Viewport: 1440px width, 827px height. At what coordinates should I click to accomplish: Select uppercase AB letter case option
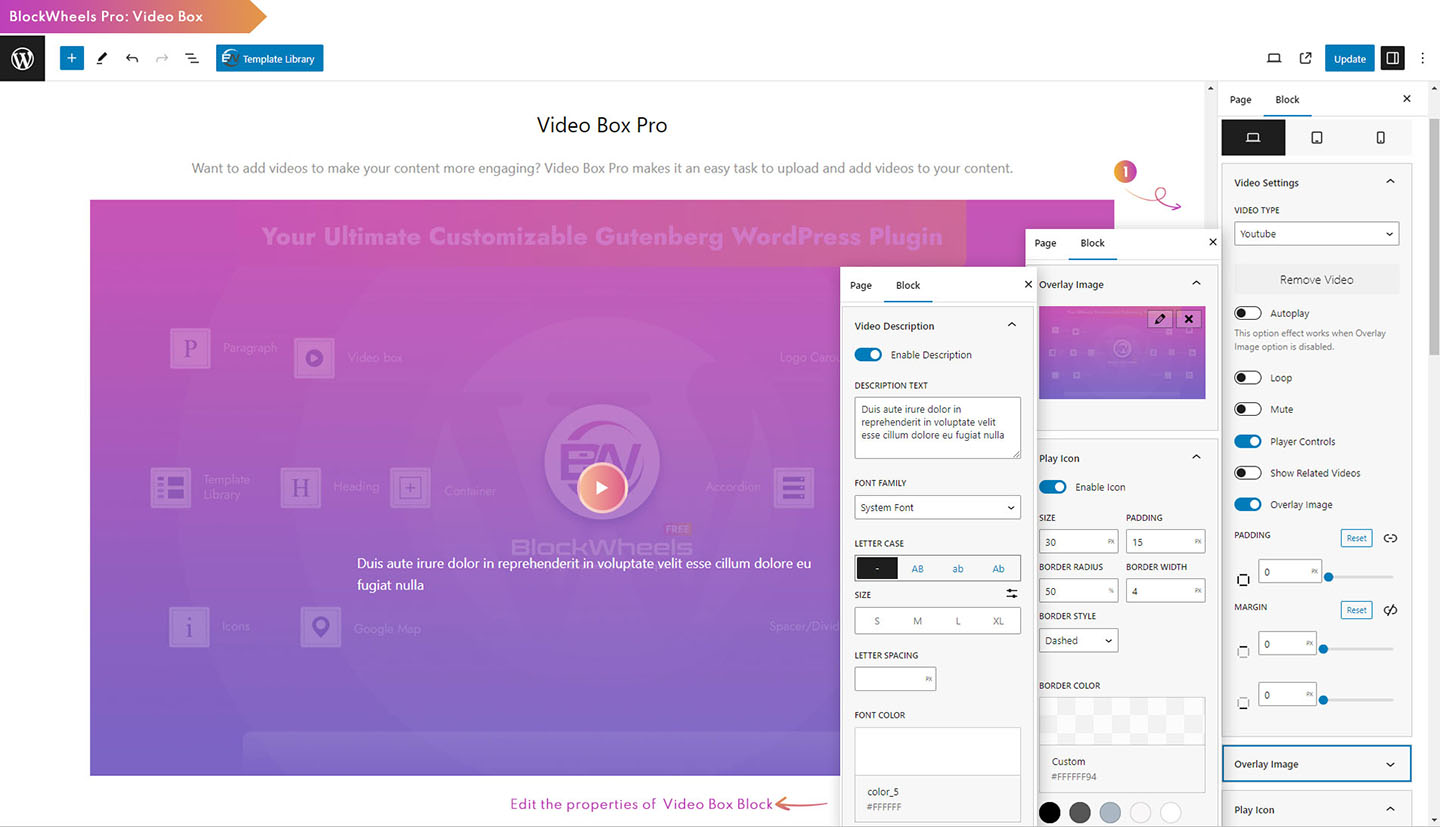pos(917,569)
